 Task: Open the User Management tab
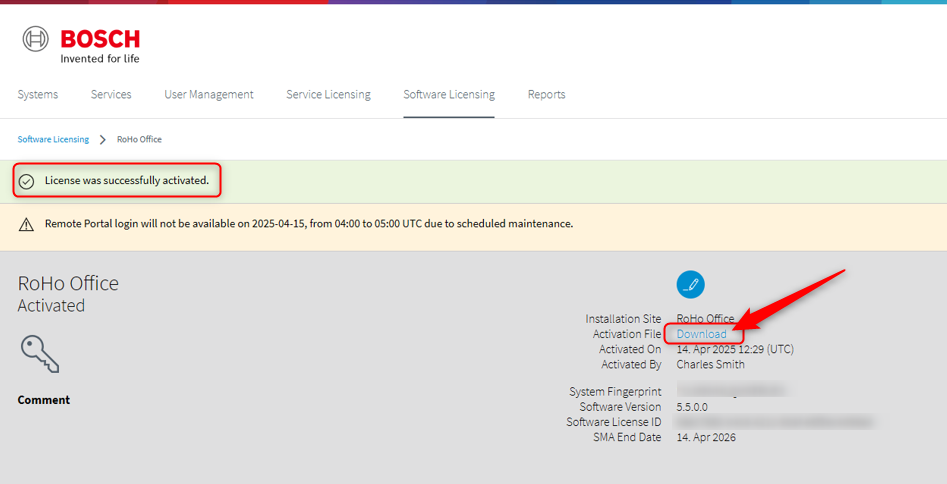(x=209, y=94)
